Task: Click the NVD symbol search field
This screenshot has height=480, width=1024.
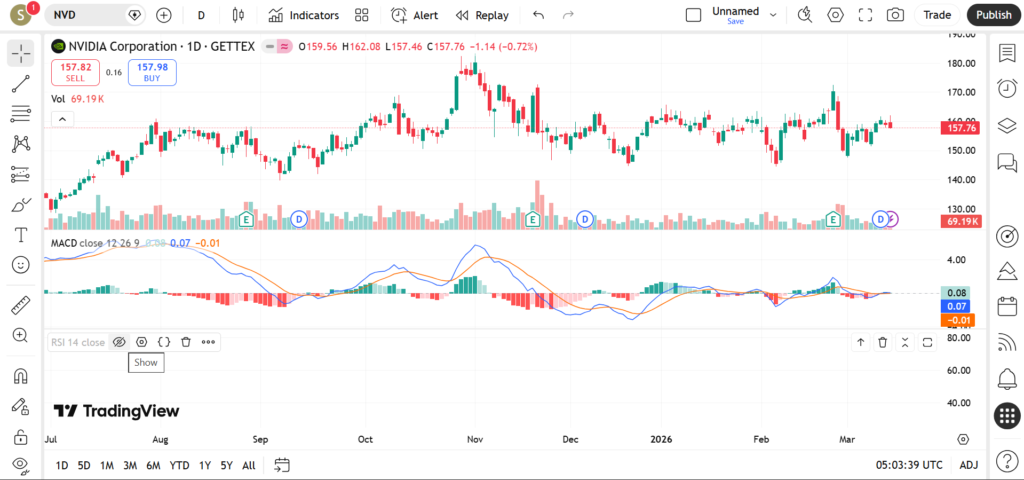Action: [90, 15]
